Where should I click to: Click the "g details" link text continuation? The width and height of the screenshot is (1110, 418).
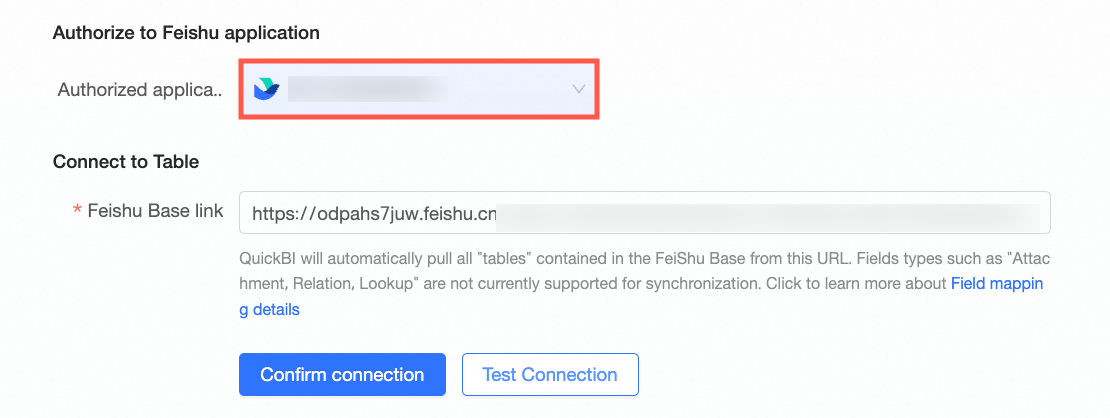(269, 310)
